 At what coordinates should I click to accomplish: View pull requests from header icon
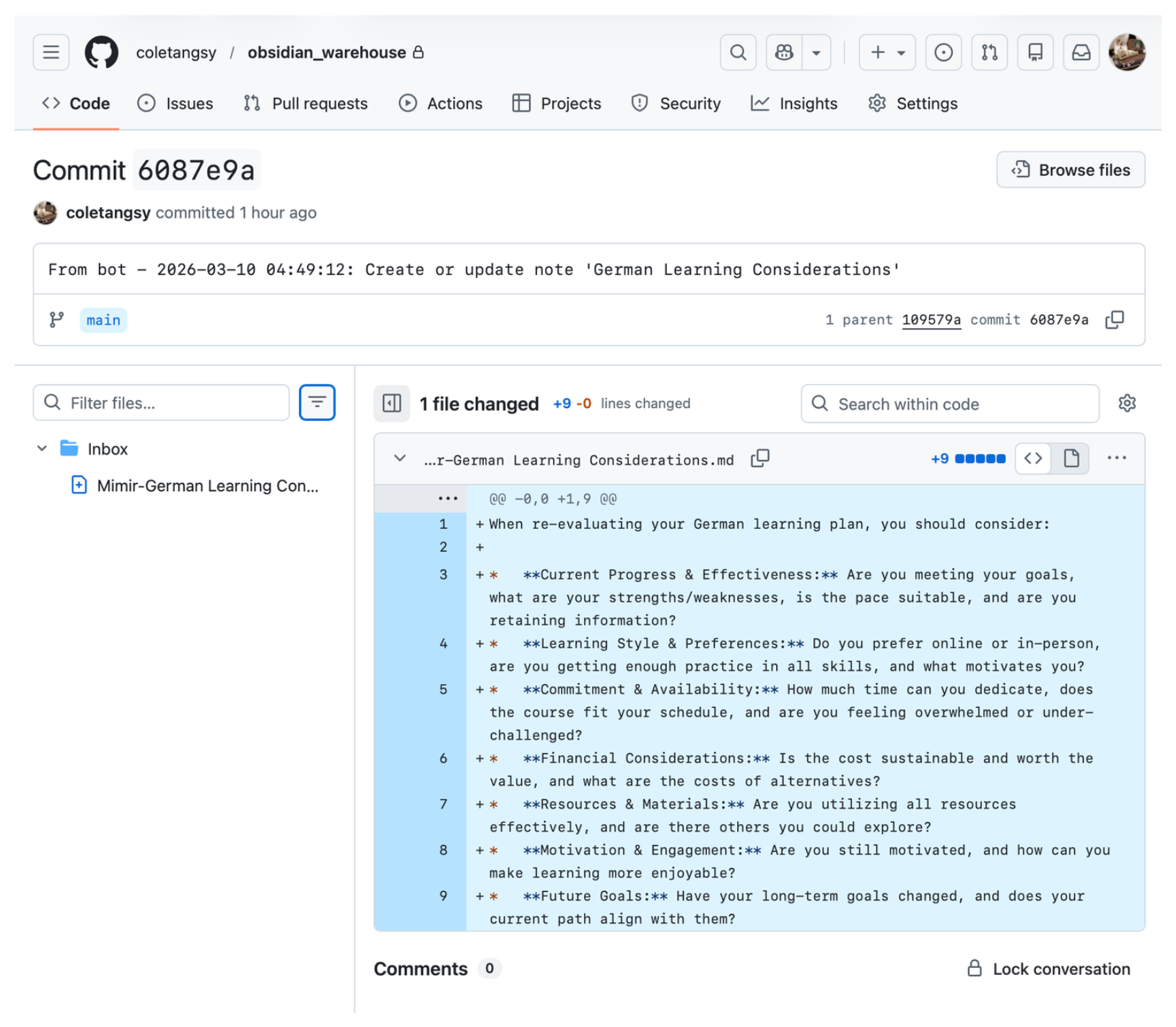click(x=989, y=53)
